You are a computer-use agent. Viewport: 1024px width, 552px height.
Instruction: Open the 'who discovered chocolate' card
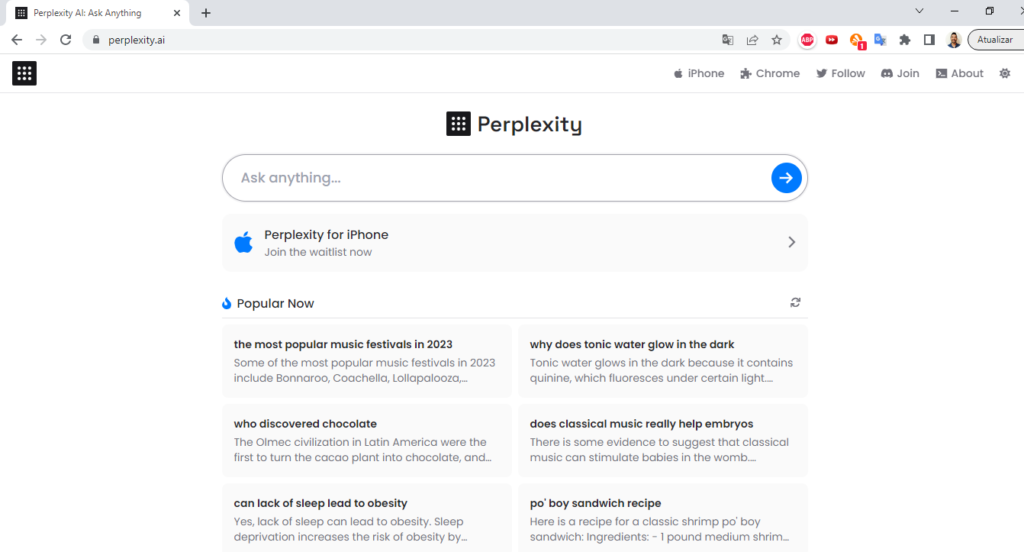point(367,440)
